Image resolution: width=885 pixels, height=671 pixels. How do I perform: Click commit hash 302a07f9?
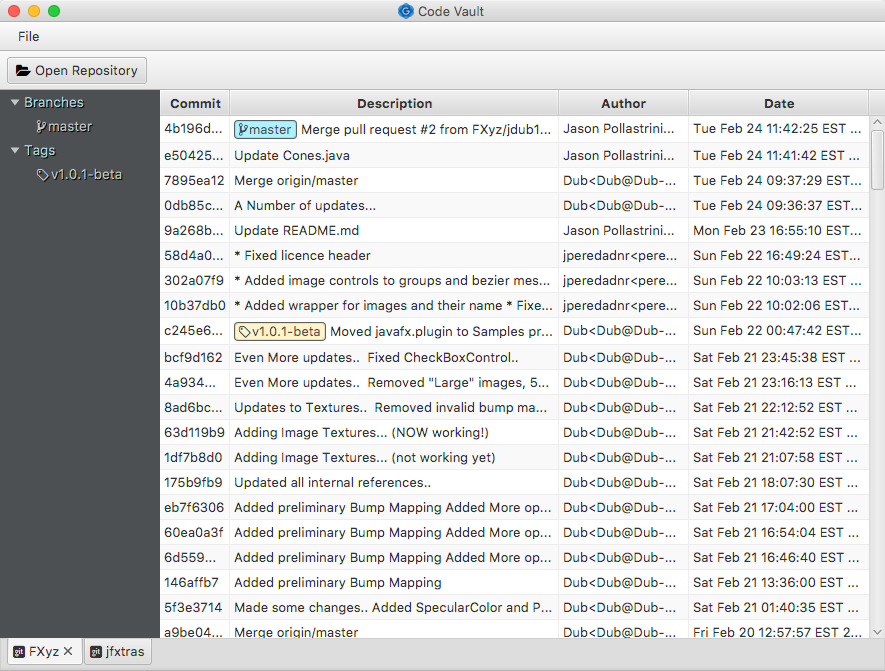point(194,280)
